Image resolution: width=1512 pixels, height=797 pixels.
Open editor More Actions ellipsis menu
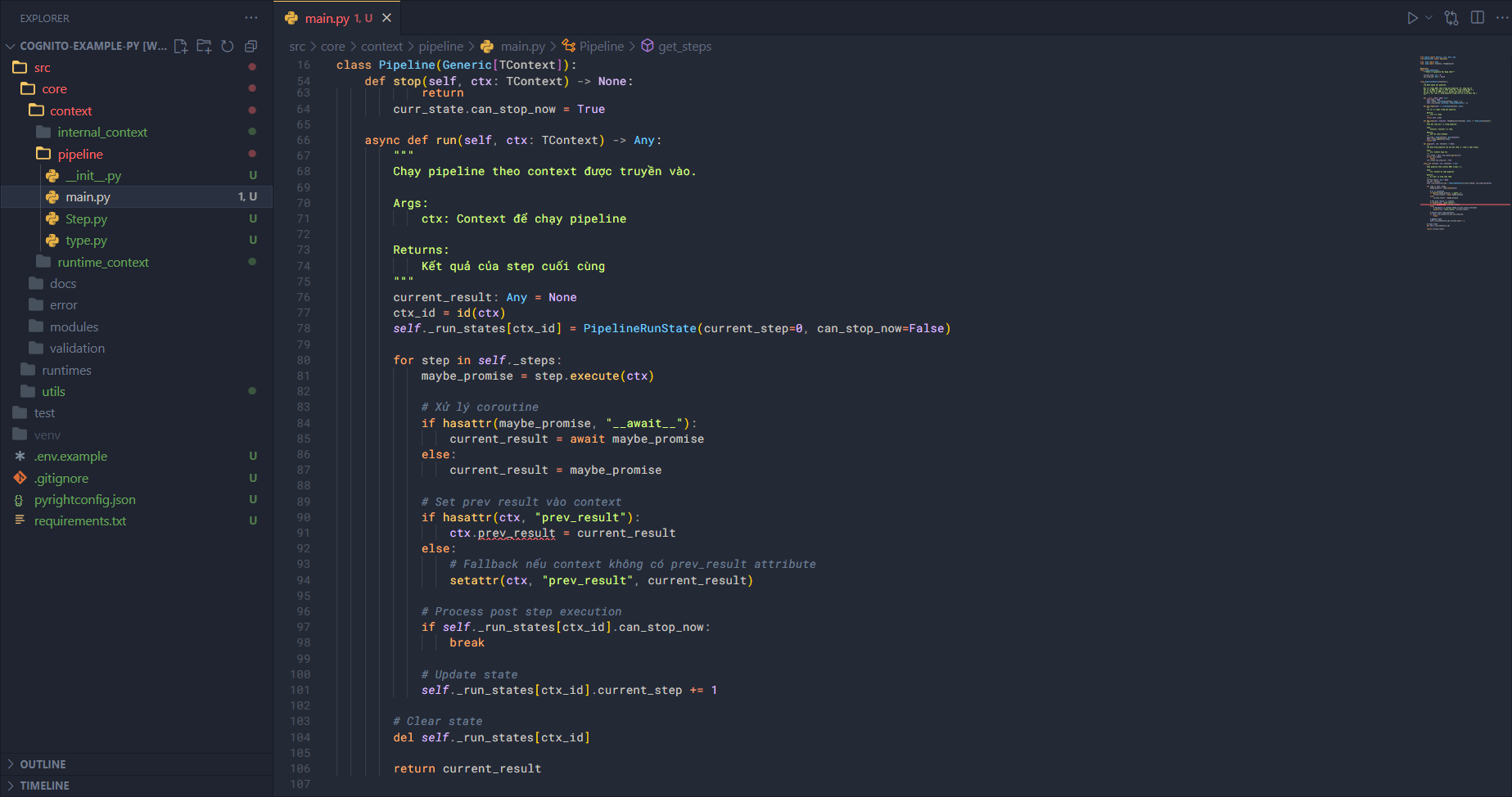tap(1502, 18)
